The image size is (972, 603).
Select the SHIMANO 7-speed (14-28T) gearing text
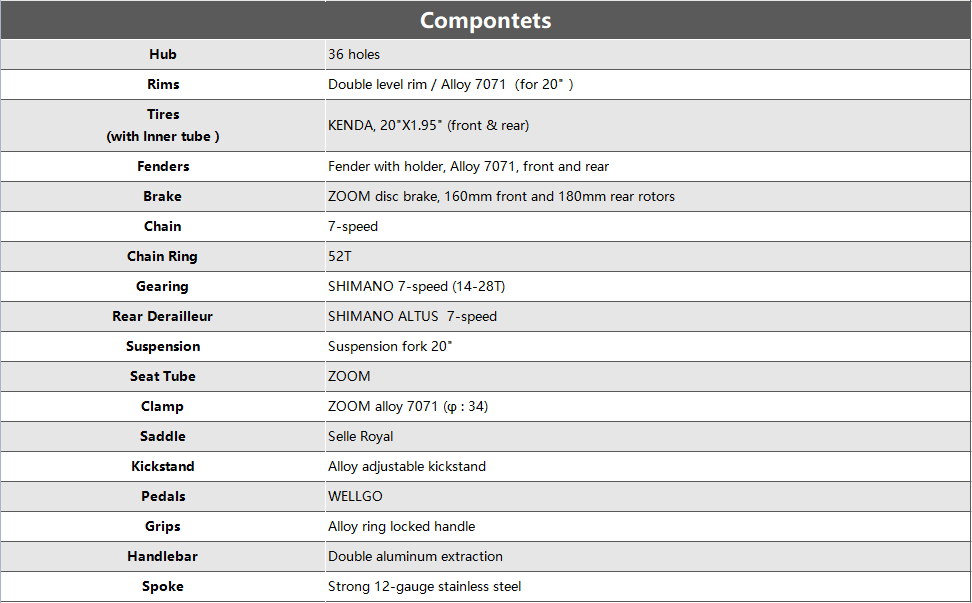[x=416, y=286]
